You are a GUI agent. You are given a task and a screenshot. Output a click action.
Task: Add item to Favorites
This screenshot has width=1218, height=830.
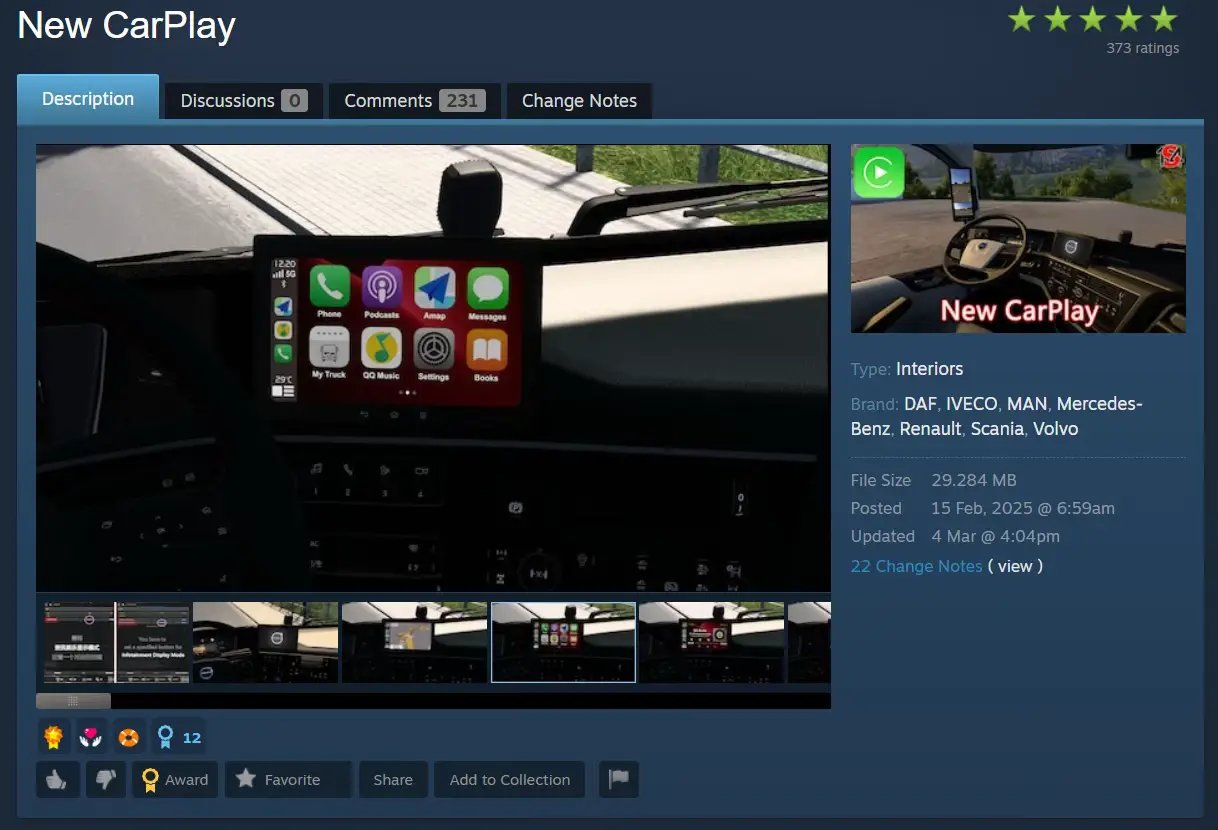click(x=288, y=780)
